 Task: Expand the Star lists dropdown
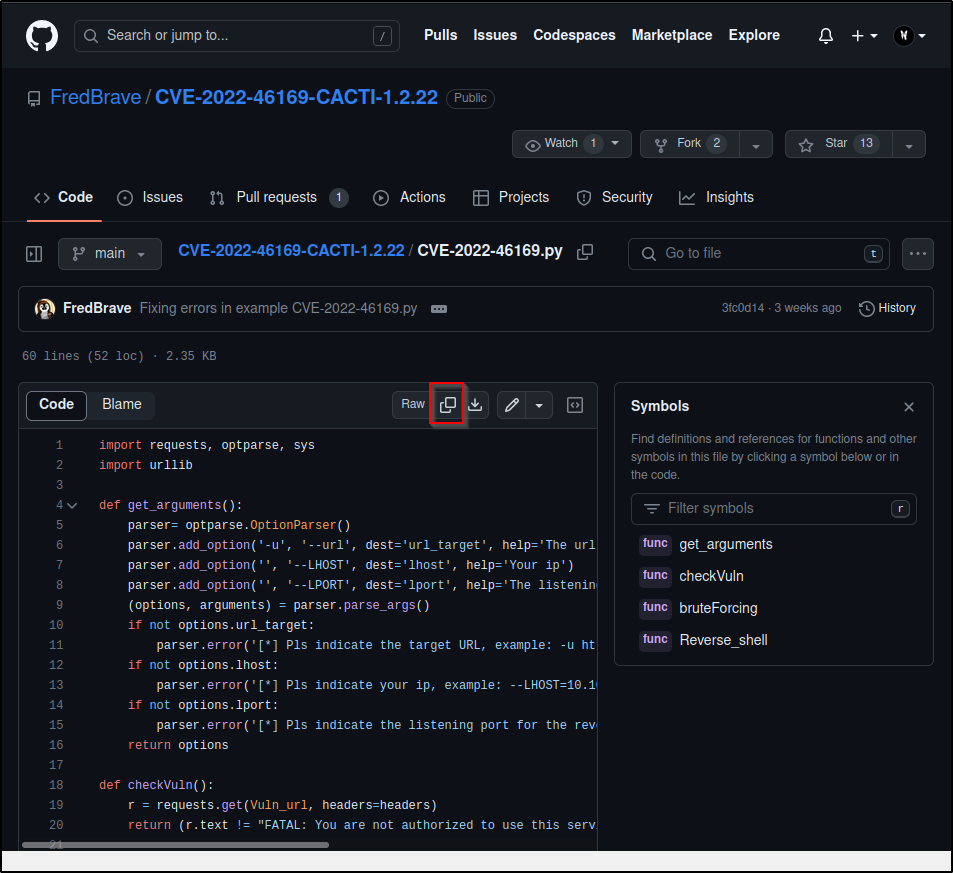(x=909, y=145)
